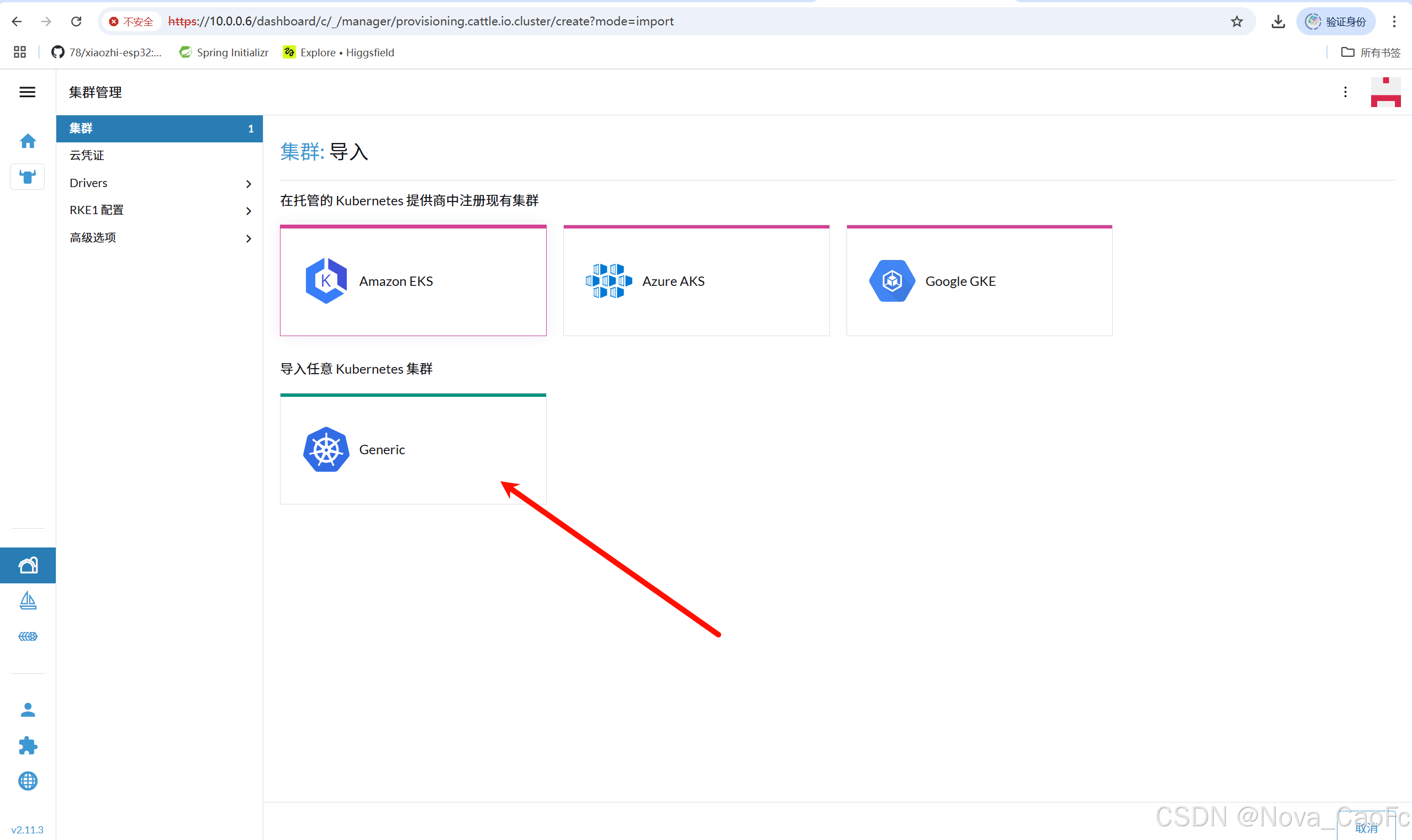Reload the page
Viewport: 1412px width, 840px height.
[76, 22]
